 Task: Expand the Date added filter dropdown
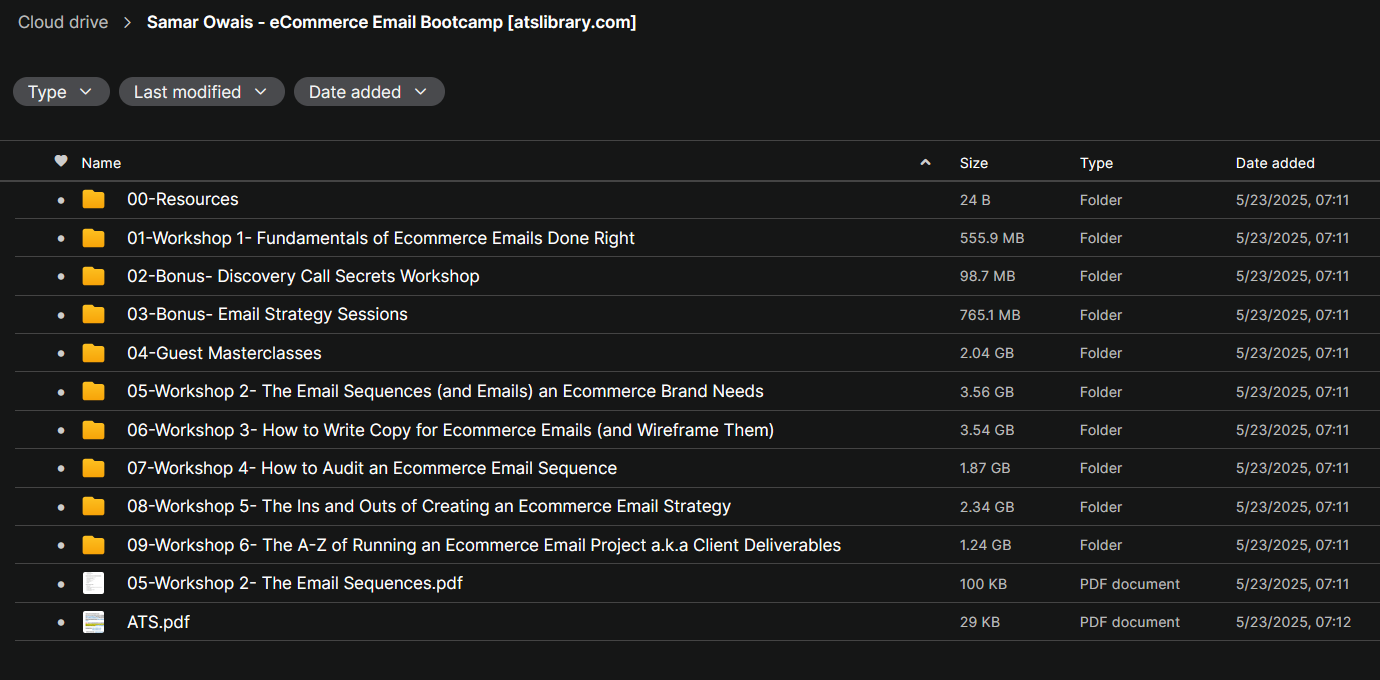point(368,92)
